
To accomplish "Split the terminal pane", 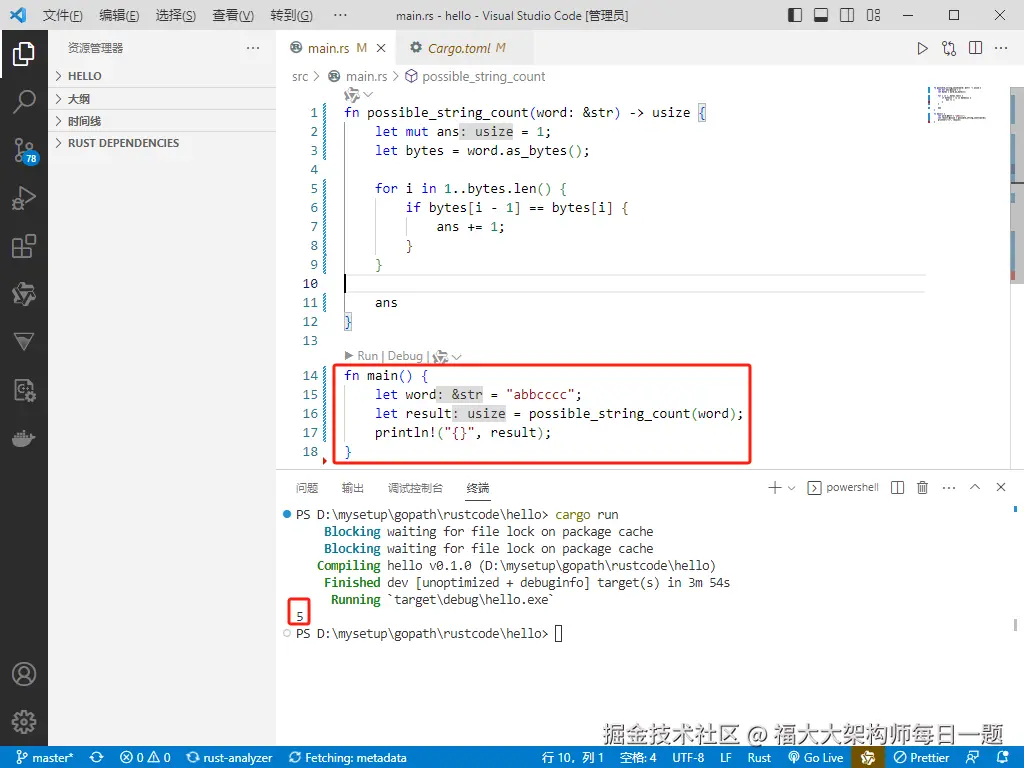I will (897, 488).
